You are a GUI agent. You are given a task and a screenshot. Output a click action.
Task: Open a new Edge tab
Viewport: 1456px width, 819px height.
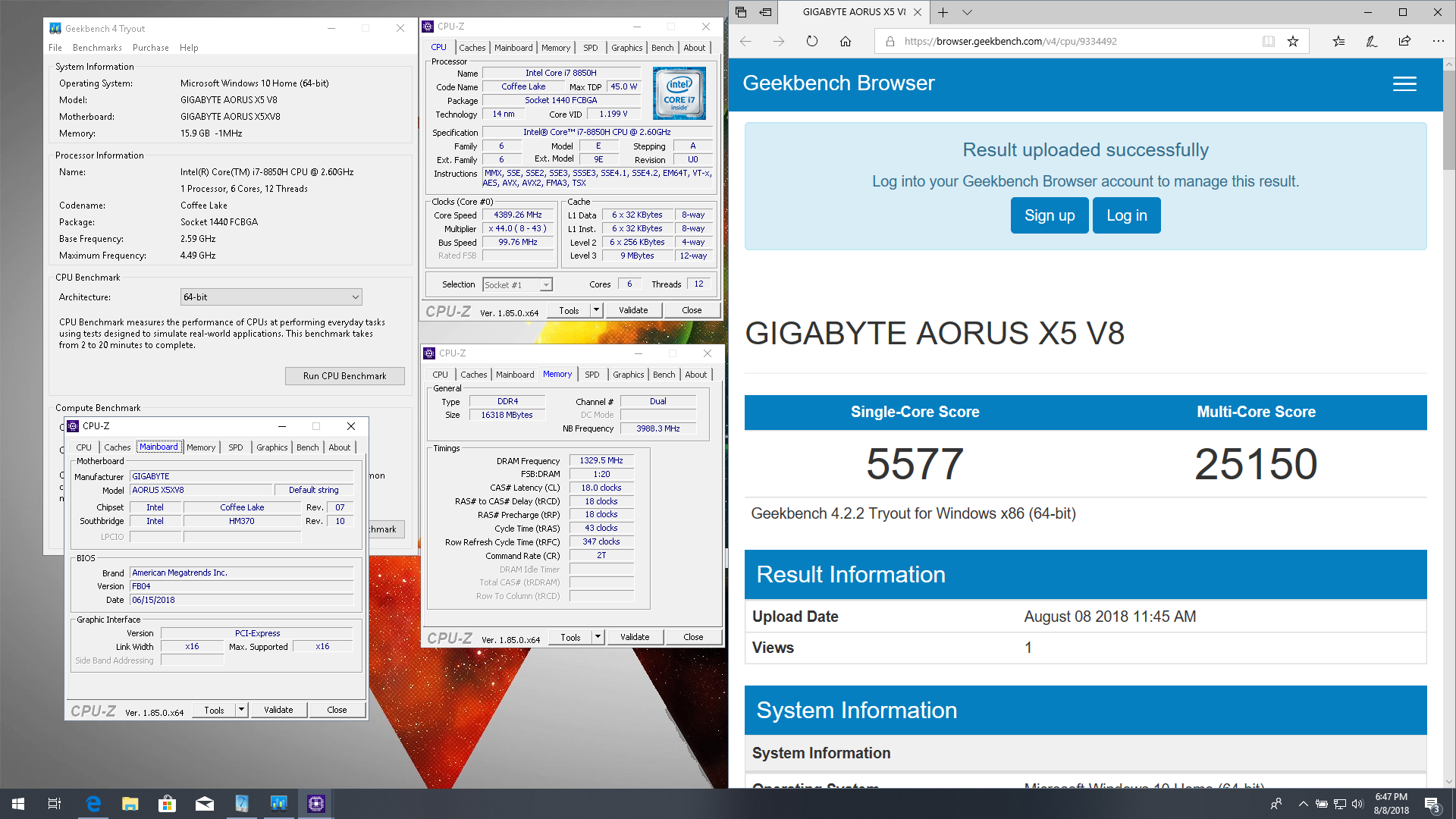tap(943, 12)
